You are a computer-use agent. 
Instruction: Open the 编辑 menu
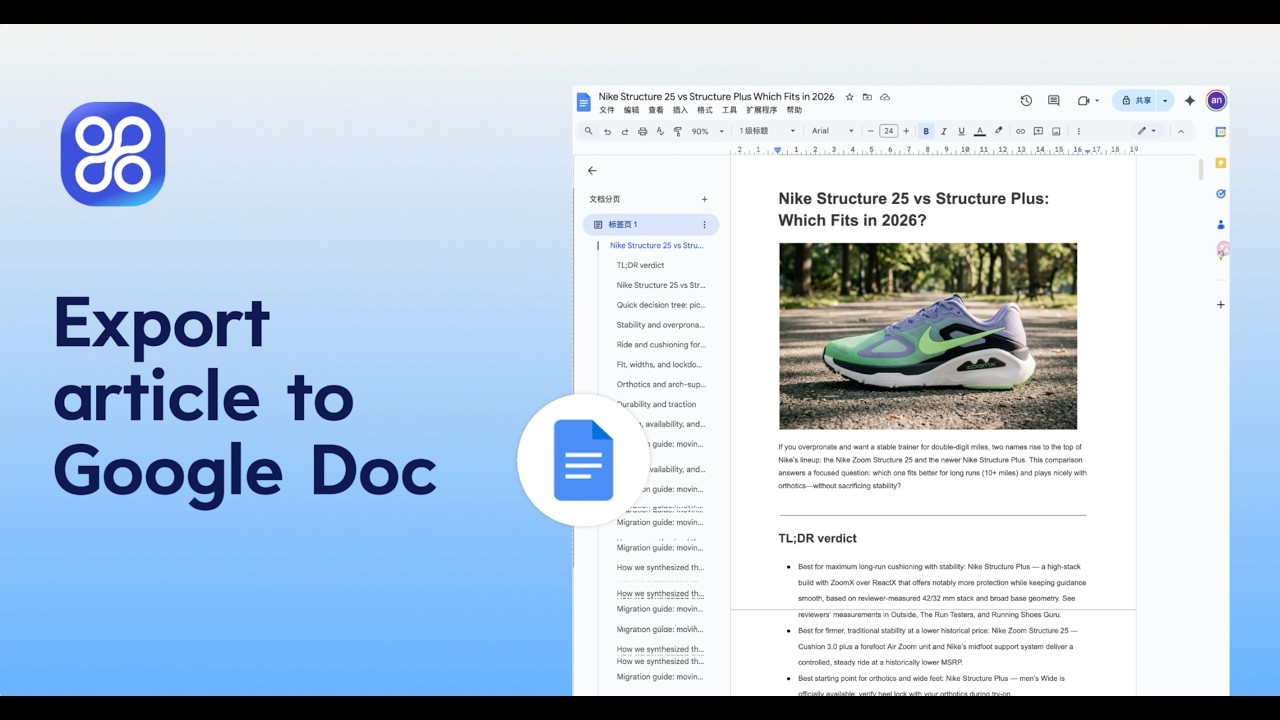coord(631,110)
